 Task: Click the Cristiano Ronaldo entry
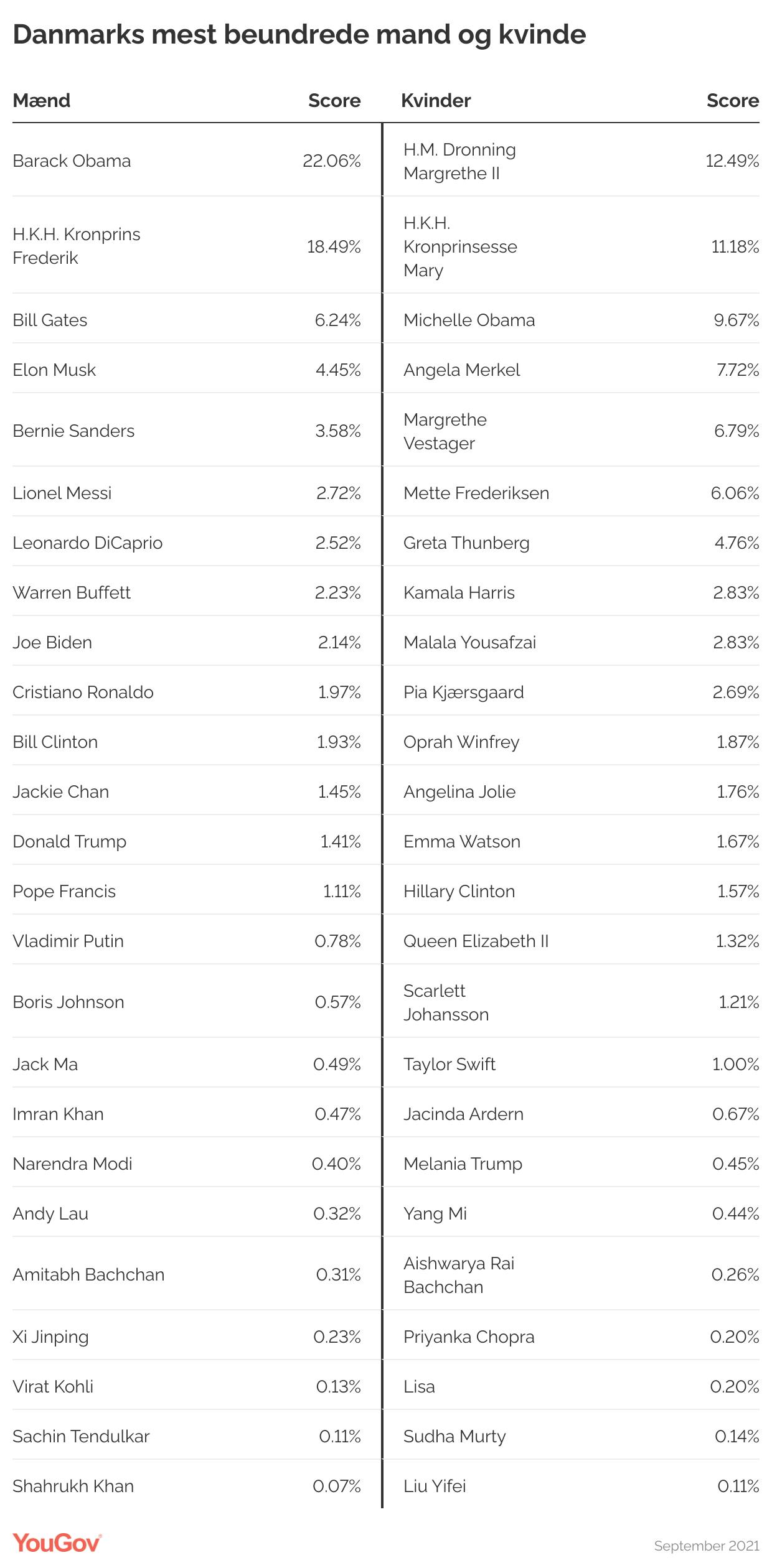click(x=83, y=692)
